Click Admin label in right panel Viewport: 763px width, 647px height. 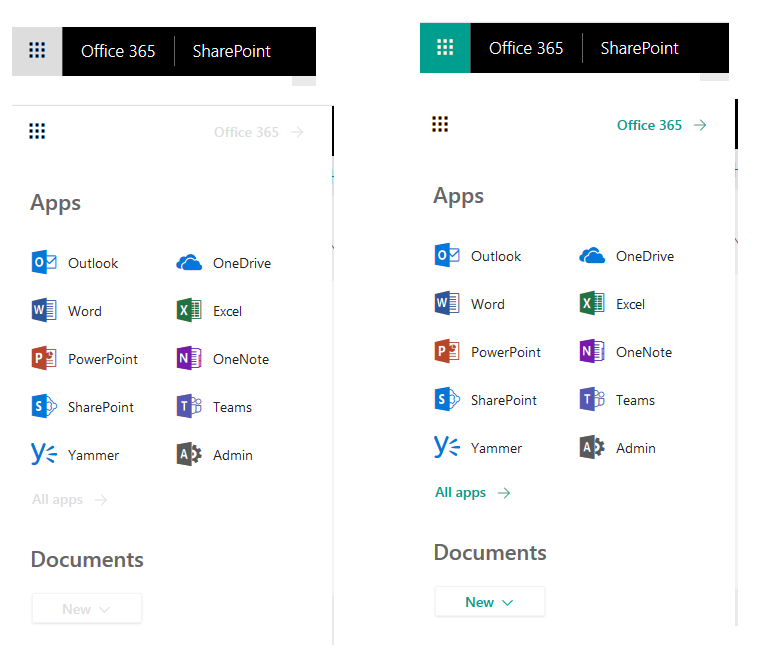(636, 448)
